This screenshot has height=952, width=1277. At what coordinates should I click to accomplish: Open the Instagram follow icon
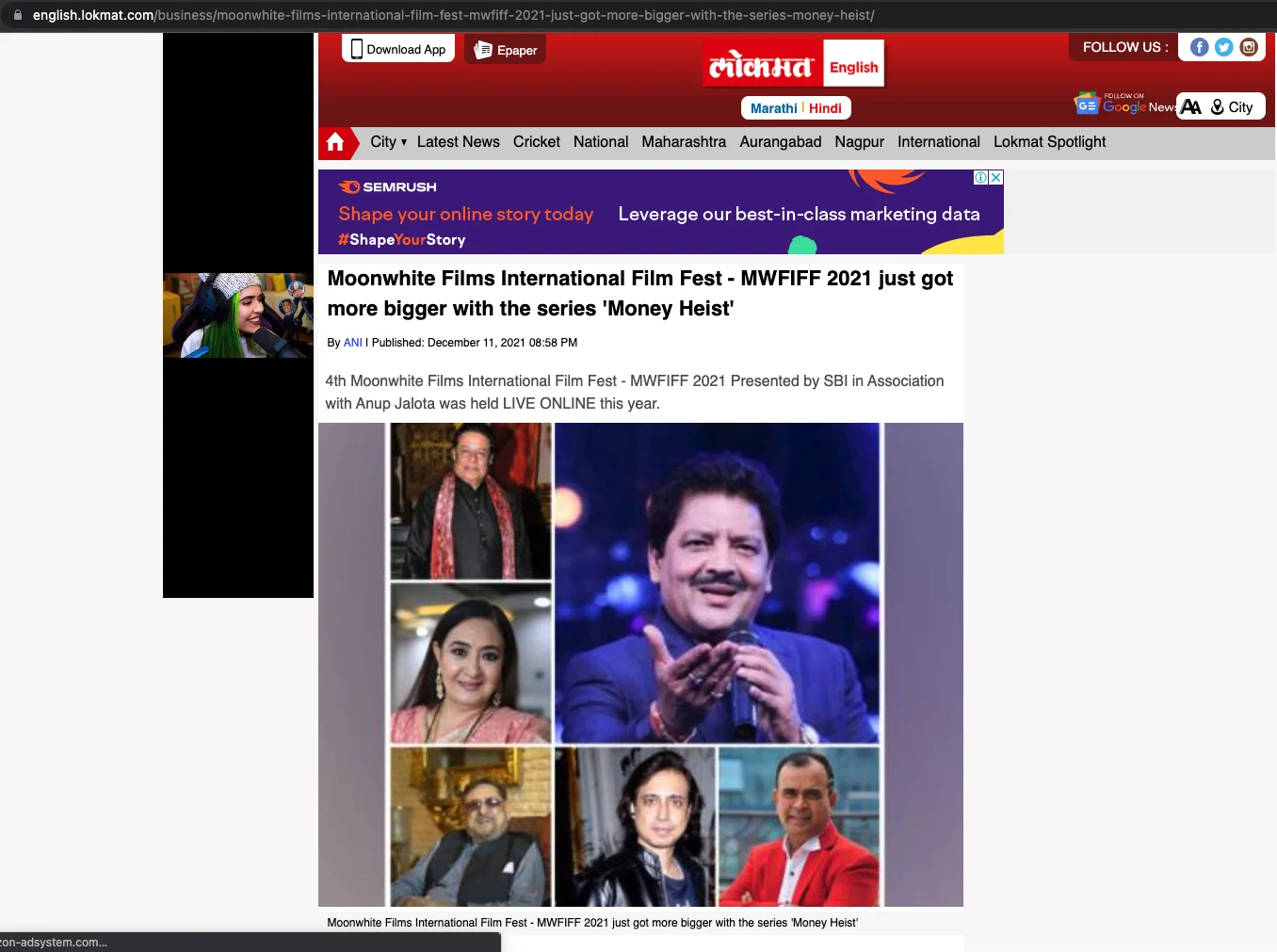tap(1249, 47)
